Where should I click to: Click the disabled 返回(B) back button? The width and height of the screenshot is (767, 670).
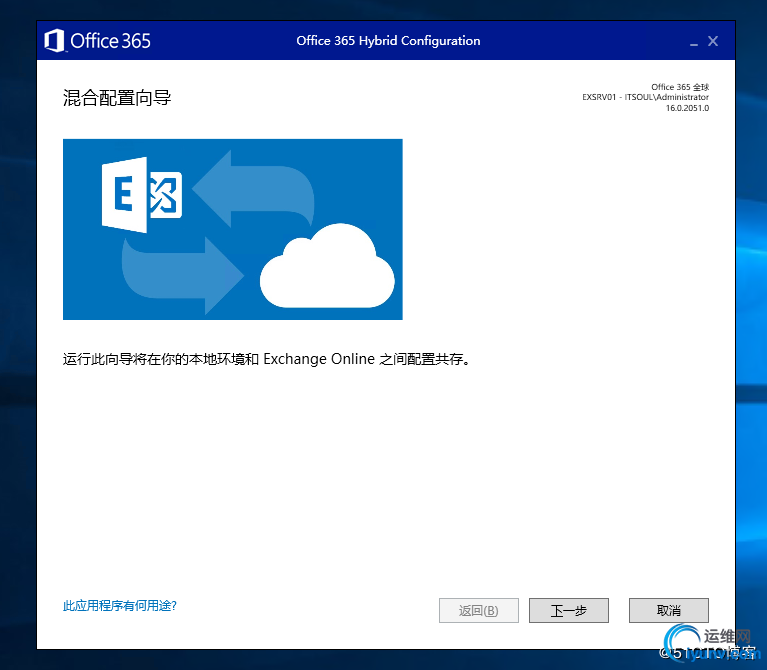tap(478, 610)
